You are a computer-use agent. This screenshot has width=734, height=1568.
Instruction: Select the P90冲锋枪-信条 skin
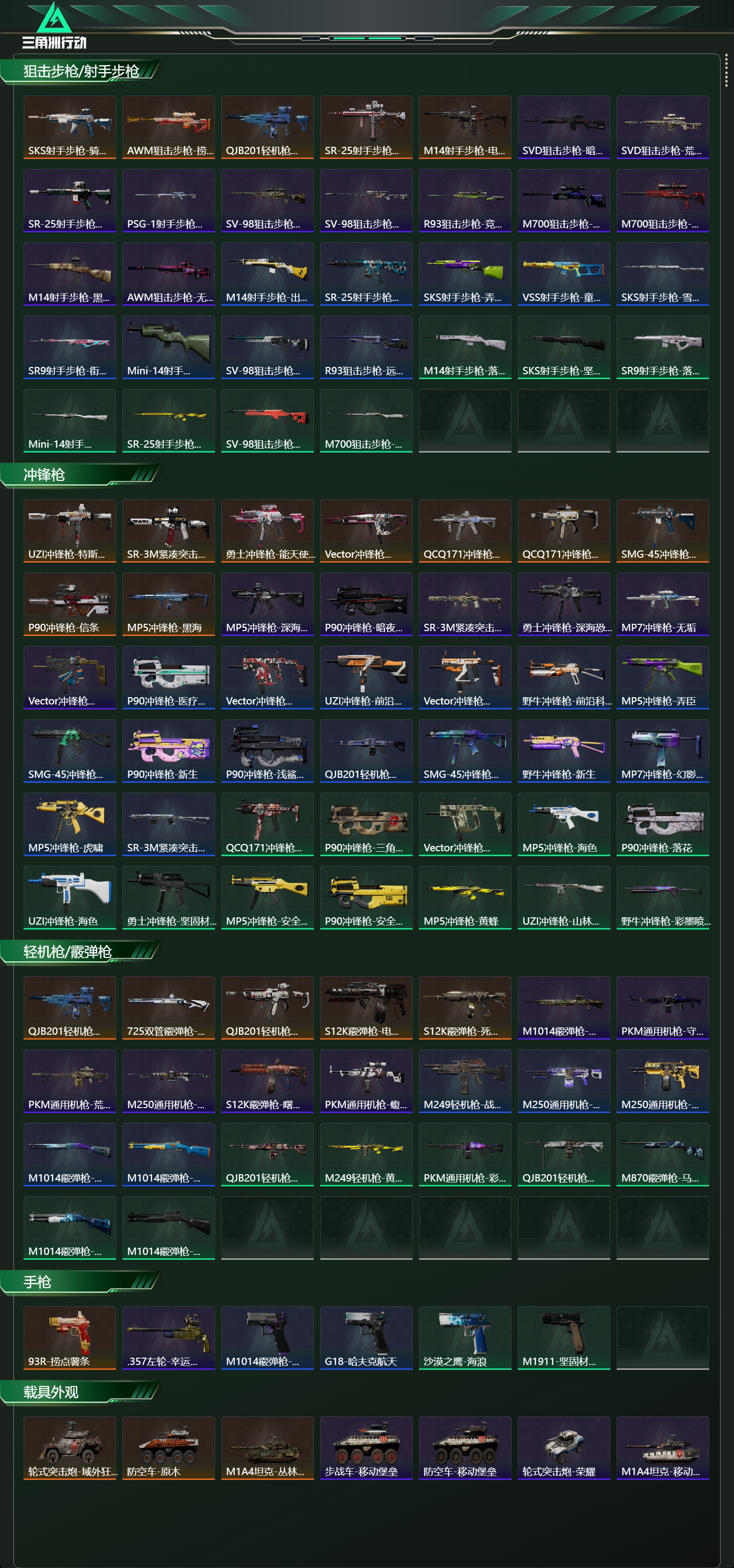point(69,604)
